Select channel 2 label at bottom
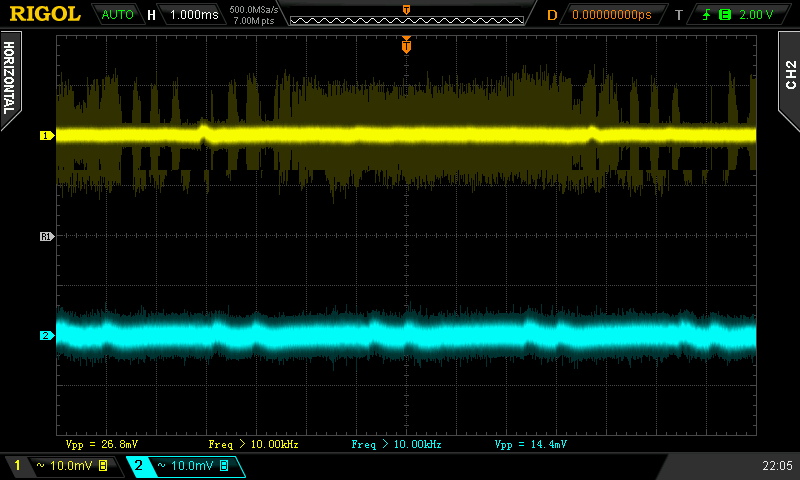 138,465
